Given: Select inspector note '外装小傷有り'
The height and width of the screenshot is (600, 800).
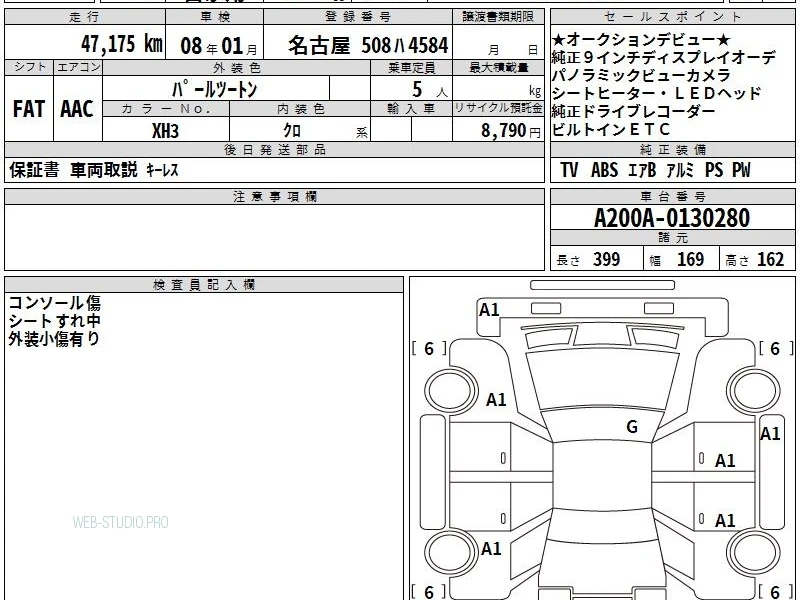Looking at the screenshot, I should tap(55, 338).
